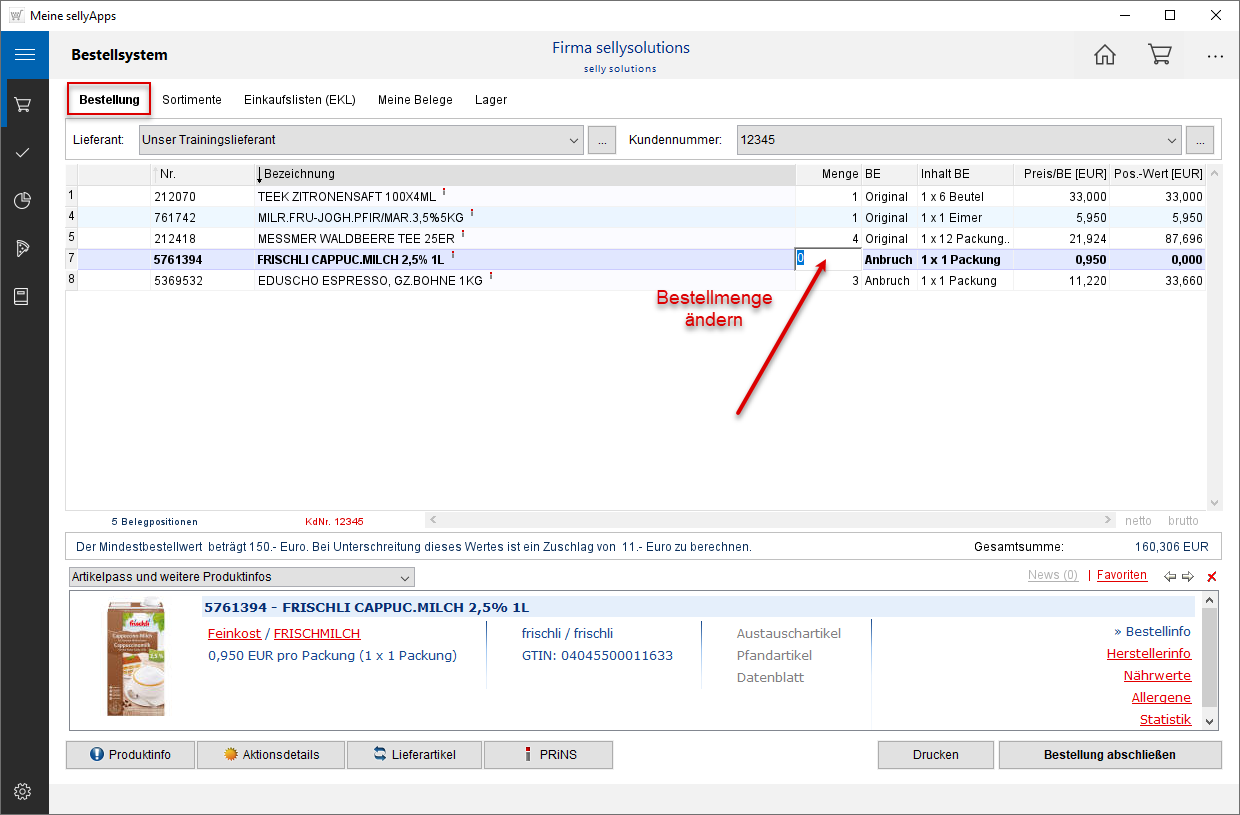Open the cart icon in header
The width and height of the screenshot is (1240, 815).
pyautogui.click(x=1160, y=55)
